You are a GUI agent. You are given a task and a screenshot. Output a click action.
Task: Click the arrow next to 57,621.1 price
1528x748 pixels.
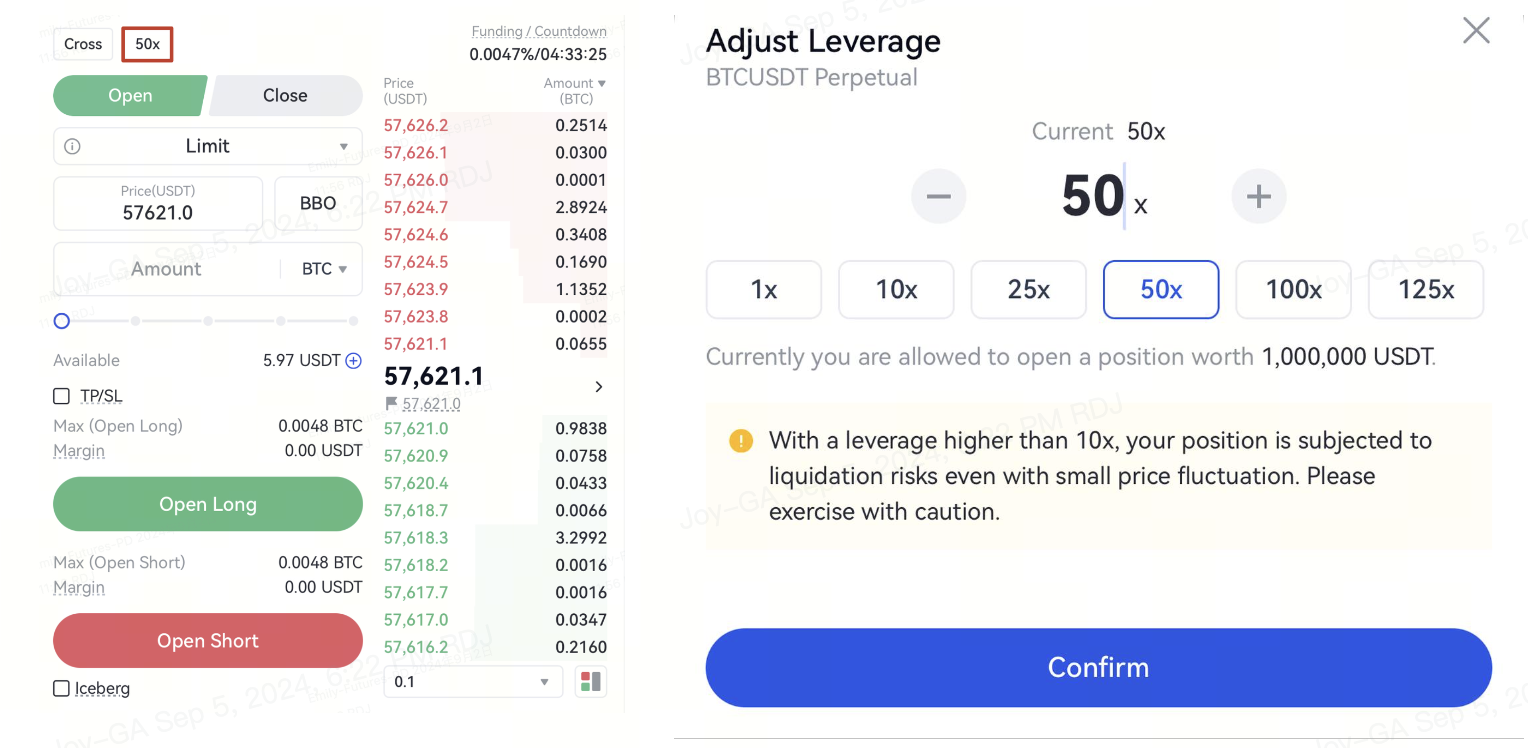(598, 387)
